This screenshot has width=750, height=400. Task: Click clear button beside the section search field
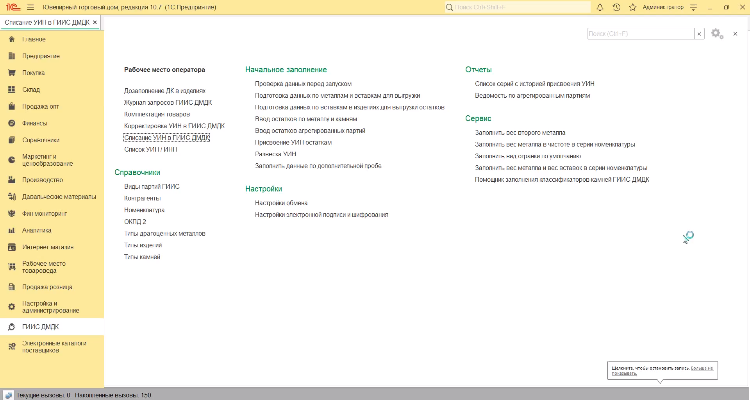coord(698,34)
